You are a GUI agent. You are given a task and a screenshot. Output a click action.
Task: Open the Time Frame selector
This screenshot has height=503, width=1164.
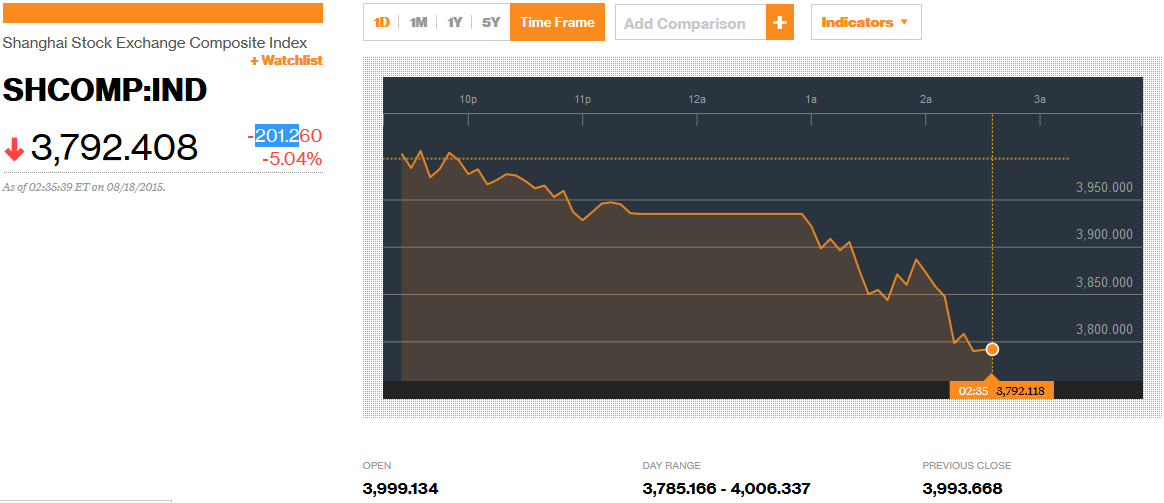558,22
